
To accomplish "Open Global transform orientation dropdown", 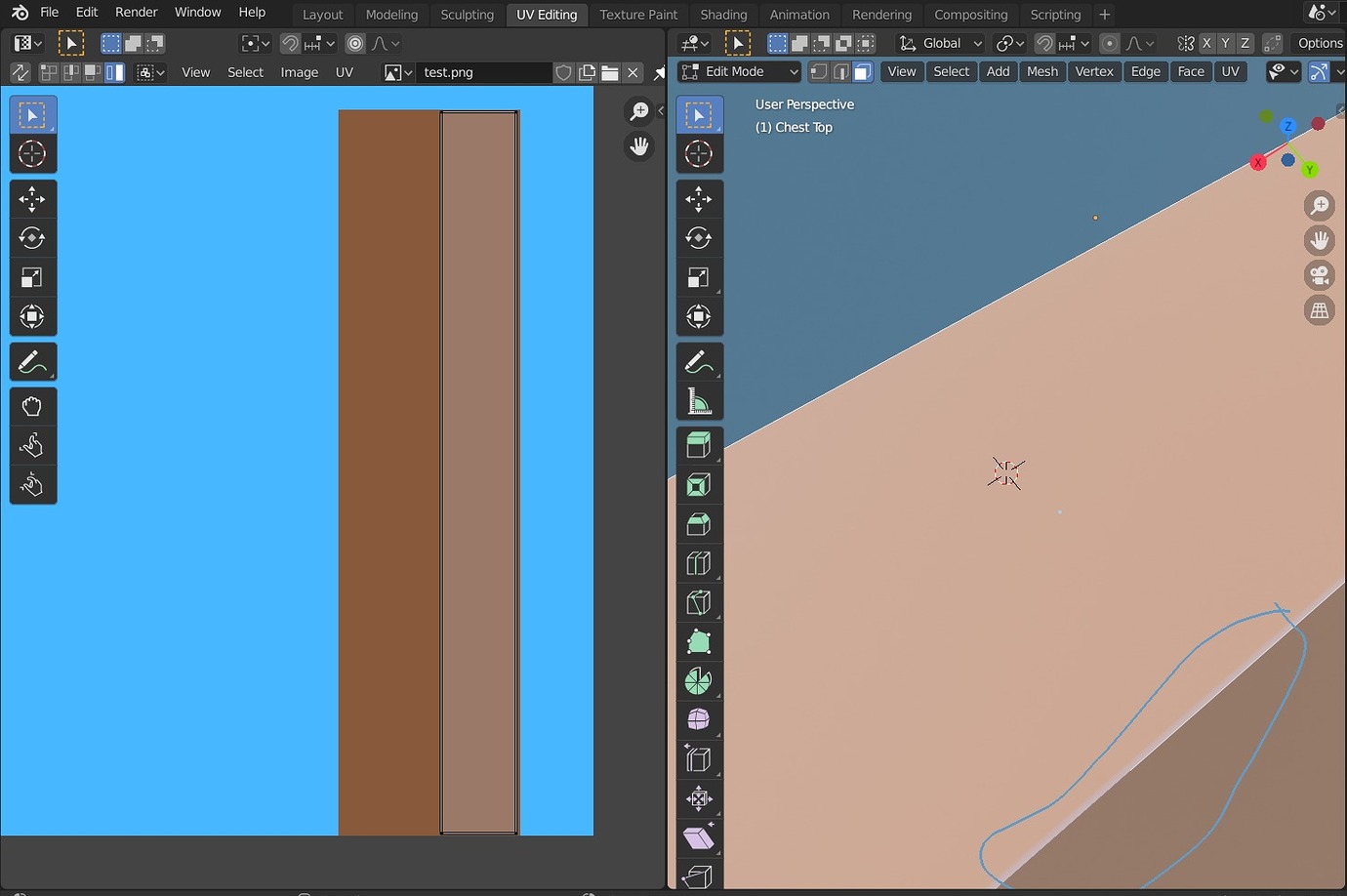I will [941, 43].
